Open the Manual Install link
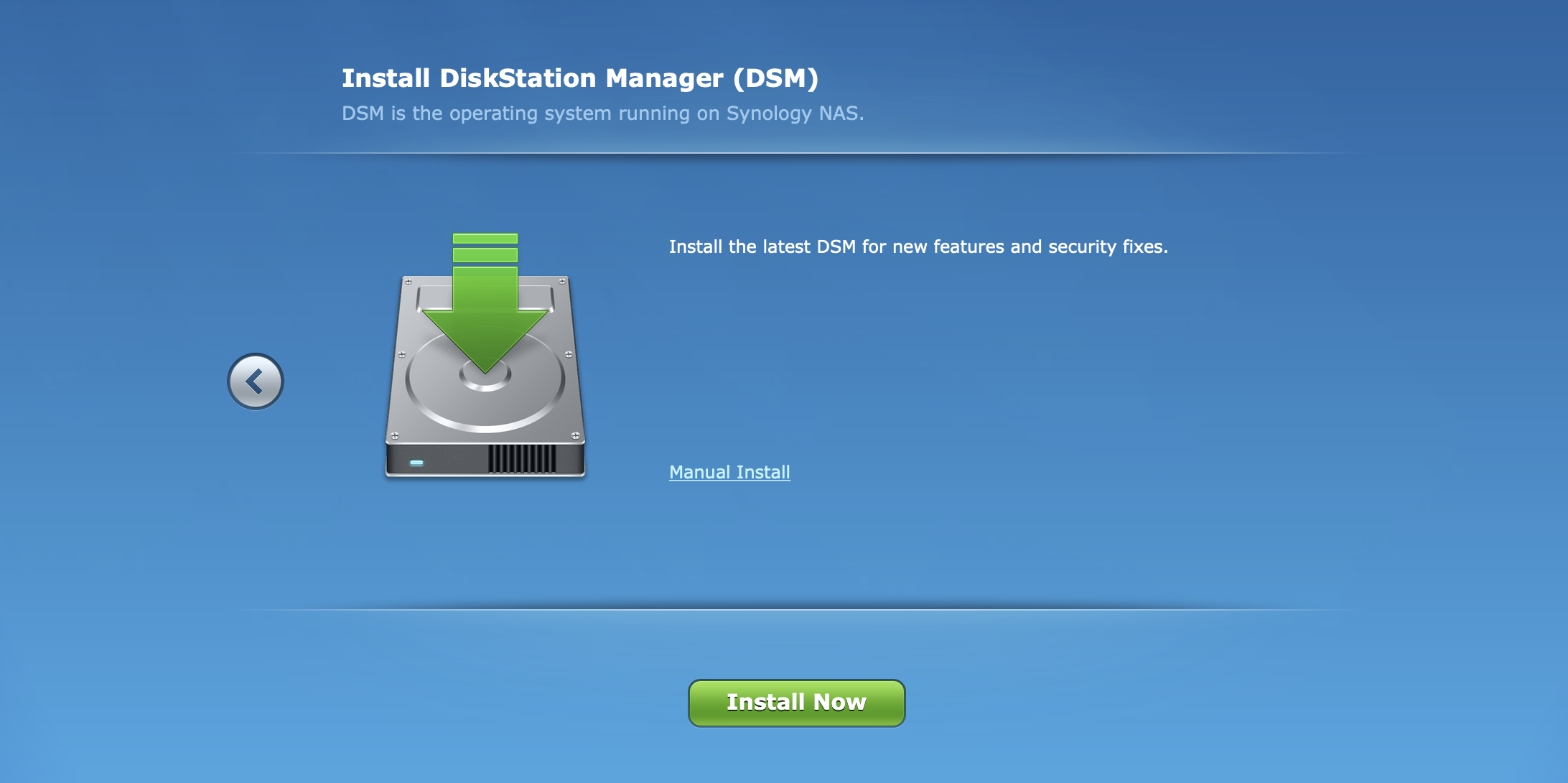Viewport: 1568px width, 783px height. pos(729,472)
